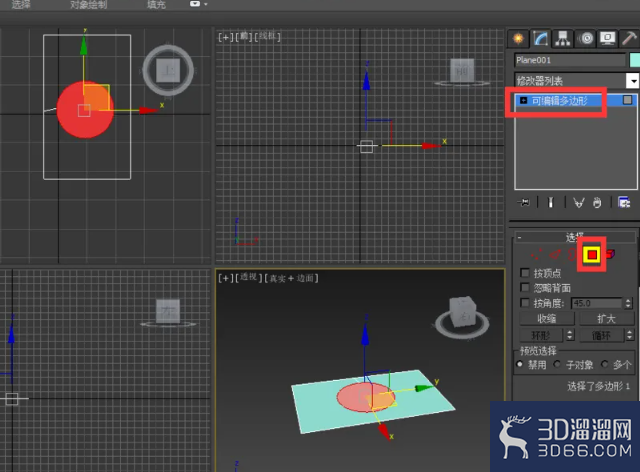The width and height of the screenshot is (640, 472).
Task: Click the 循环 spinner arrows
Action: pyautogui.click(x=630, y=335)
